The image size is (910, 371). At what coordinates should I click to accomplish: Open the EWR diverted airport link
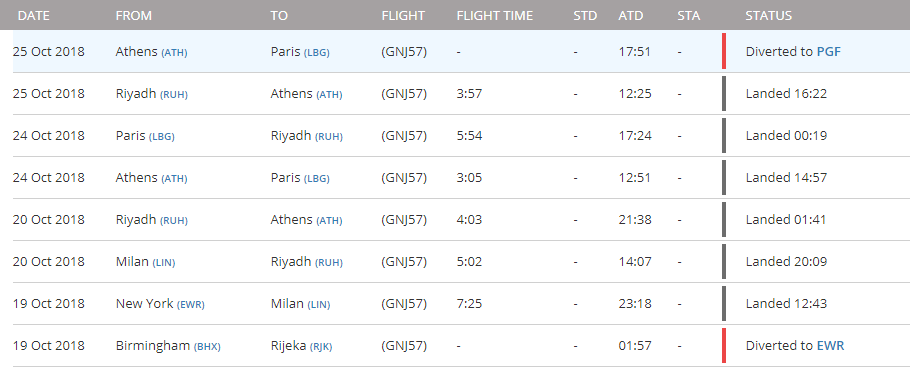(830, 346)
